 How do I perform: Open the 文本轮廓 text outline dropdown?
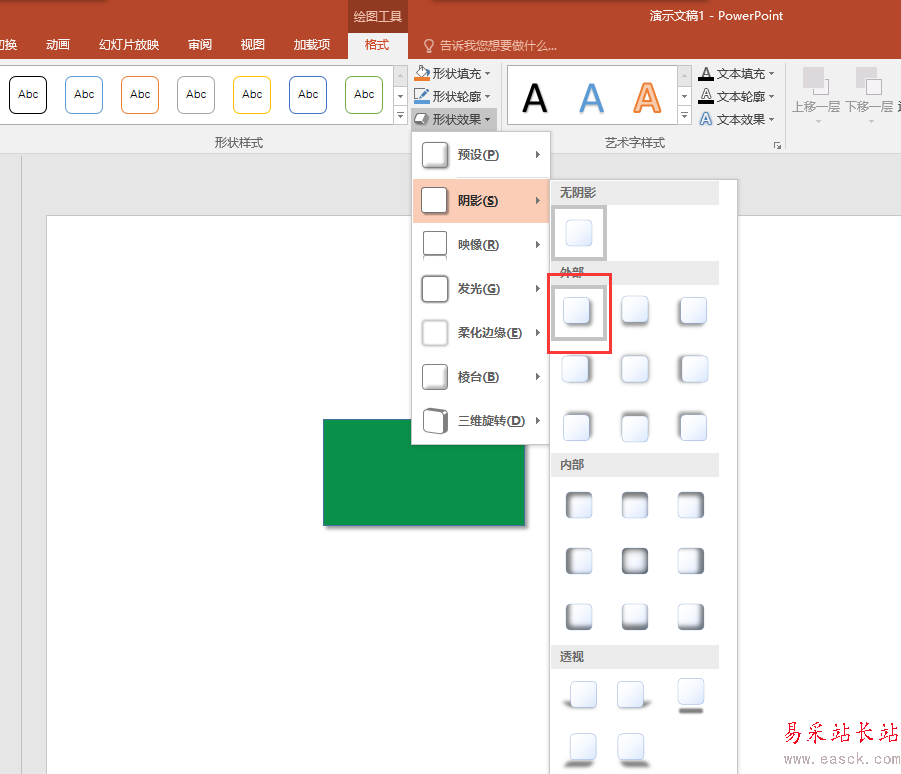tap(736, 96)
